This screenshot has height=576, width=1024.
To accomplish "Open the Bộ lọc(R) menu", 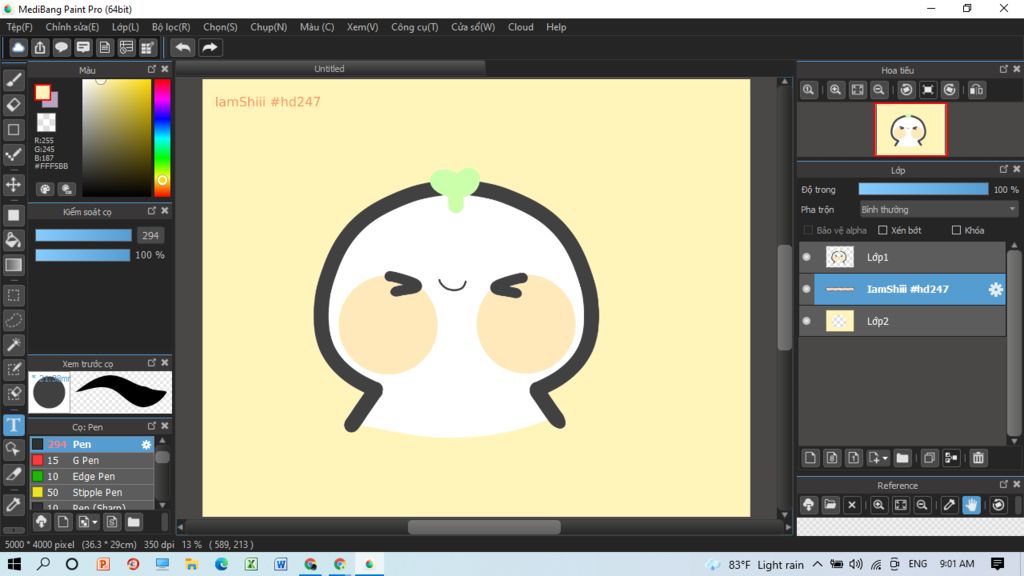I will pos(171,27).
